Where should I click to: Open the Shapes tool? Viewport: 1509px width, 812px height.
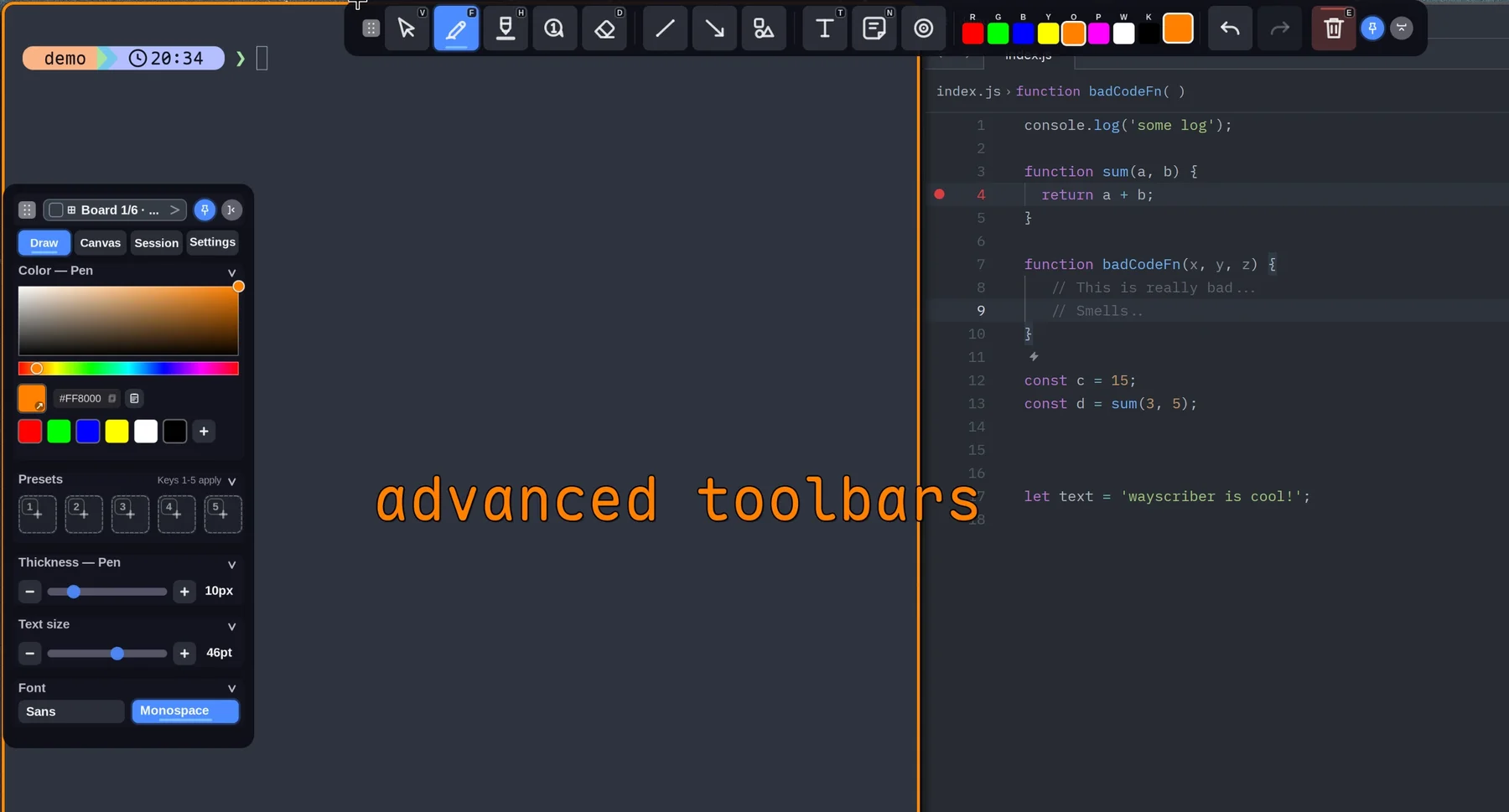coord(764,28)
